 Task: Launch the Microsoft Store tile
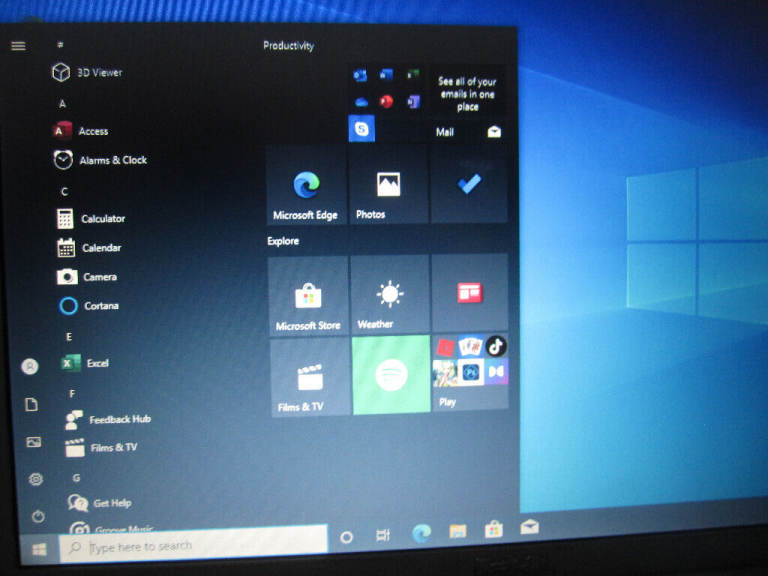(x=308, y=295)
